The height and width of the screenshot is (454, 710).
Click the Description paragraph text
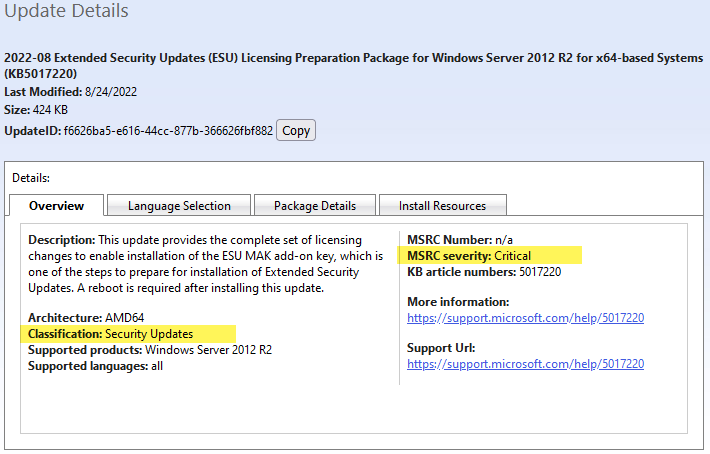pos(206,264)
